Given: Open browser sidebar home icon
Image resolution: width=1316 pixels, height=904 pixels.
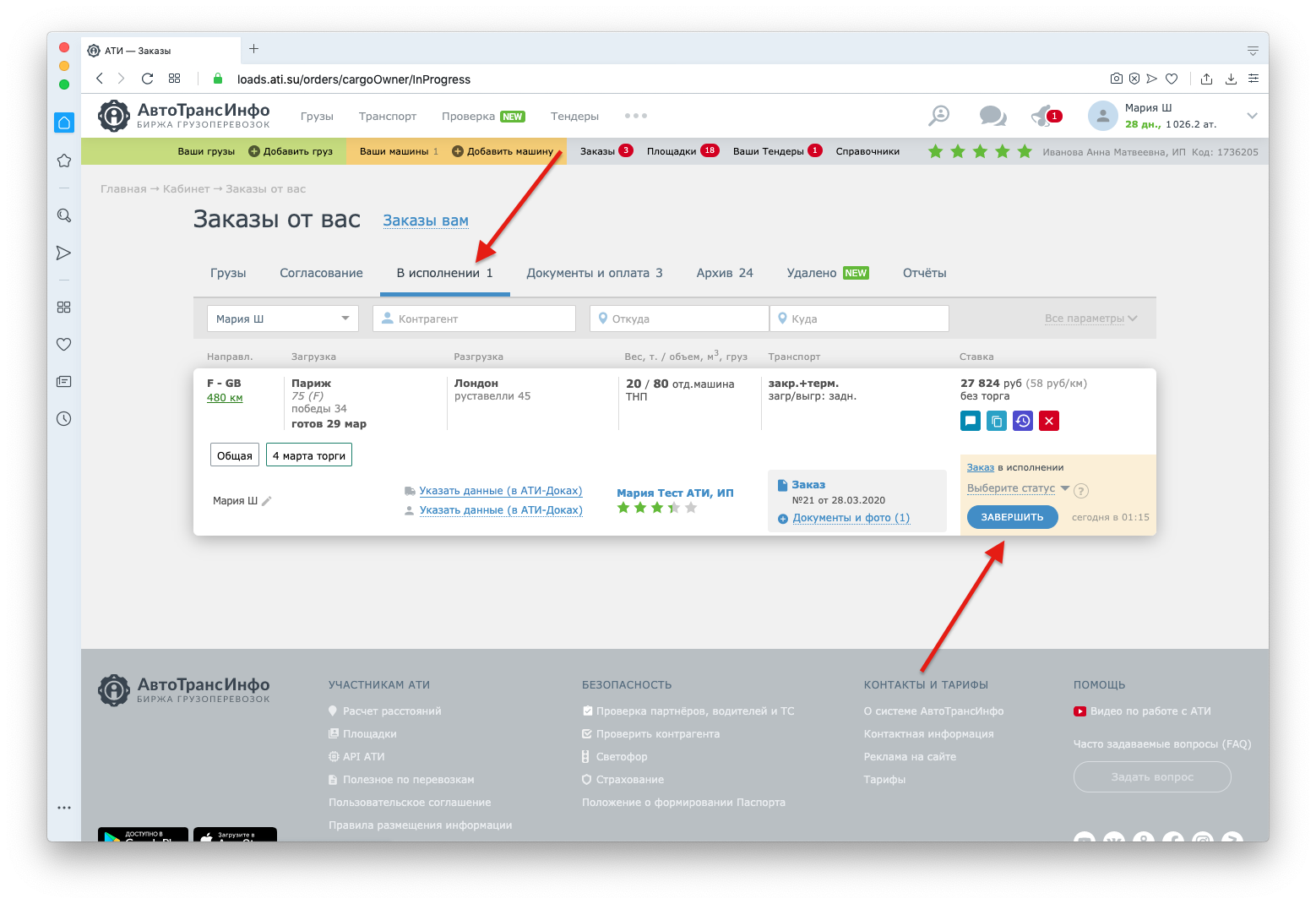Looking at the screenshot, I should coord(64,123).
